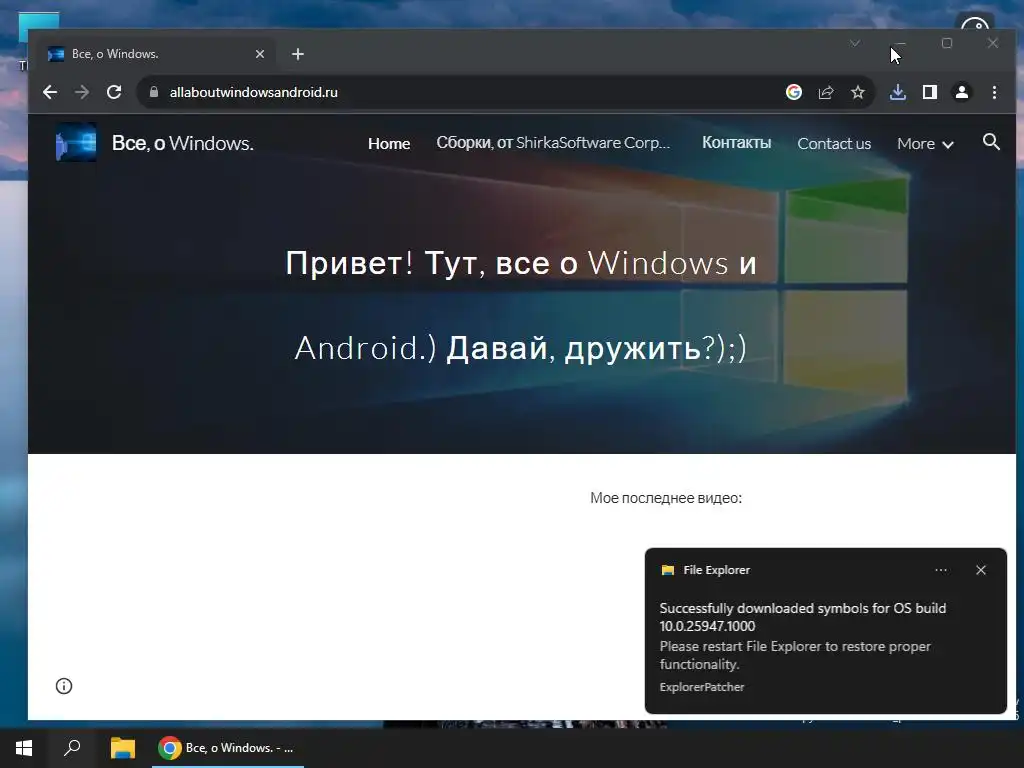Click the 'Мое последнее видео:' text
1024x768 pixels.
[x=665, y=498]
